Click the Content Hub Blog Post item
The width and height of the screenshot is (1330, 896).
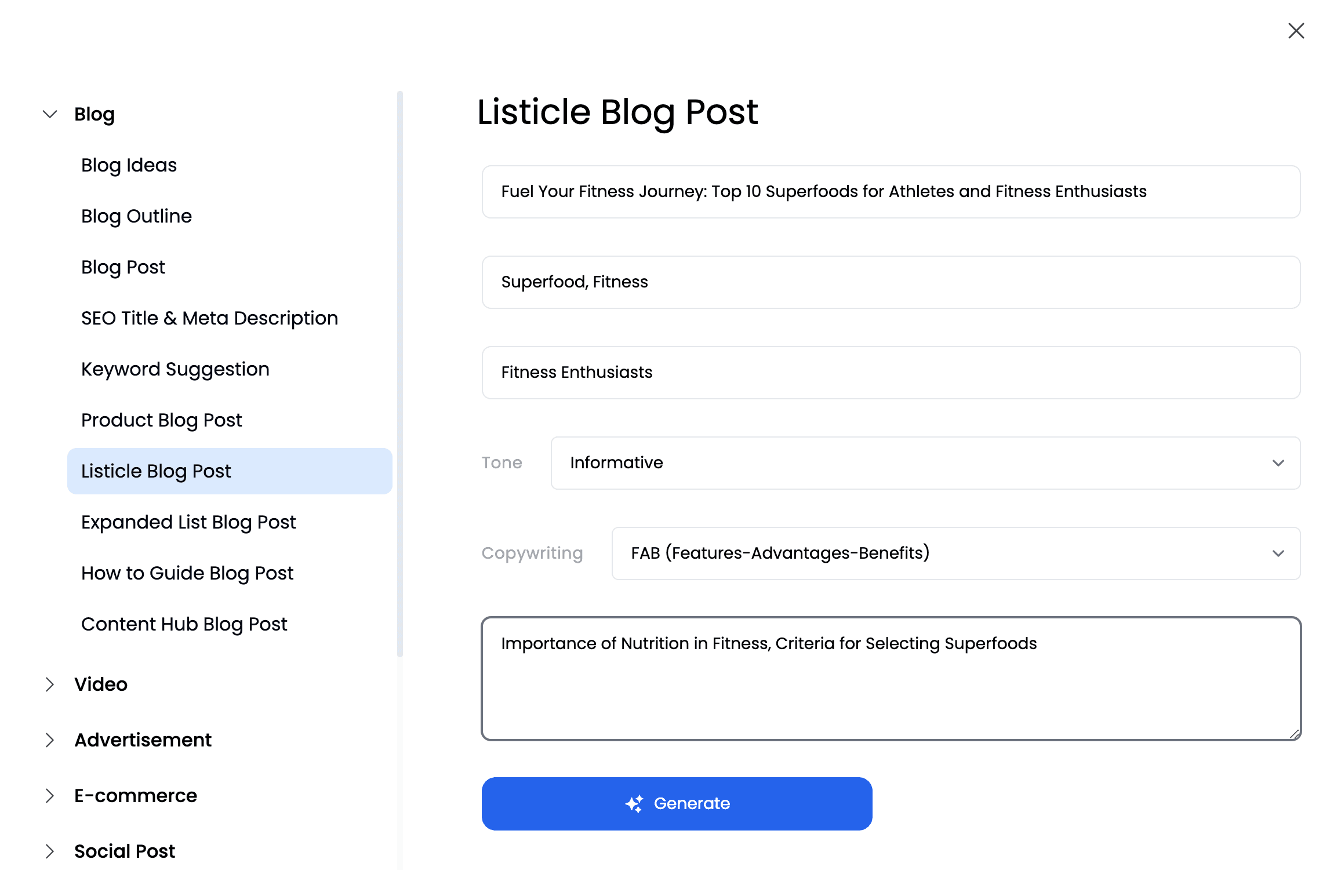pyautogui.click(x=184, y=624)
